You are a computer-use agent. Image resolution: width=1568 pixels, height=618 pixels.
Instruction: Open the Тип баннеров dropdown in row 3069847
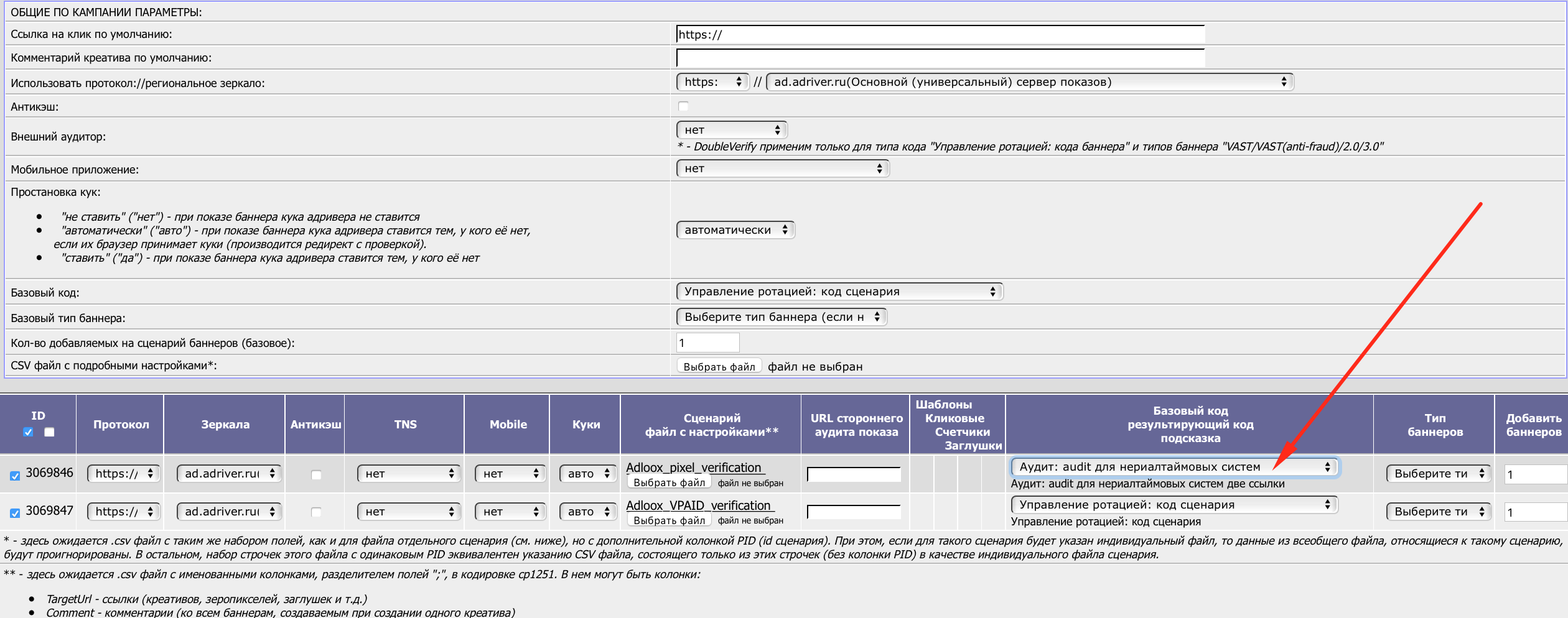pos(1439,512)
